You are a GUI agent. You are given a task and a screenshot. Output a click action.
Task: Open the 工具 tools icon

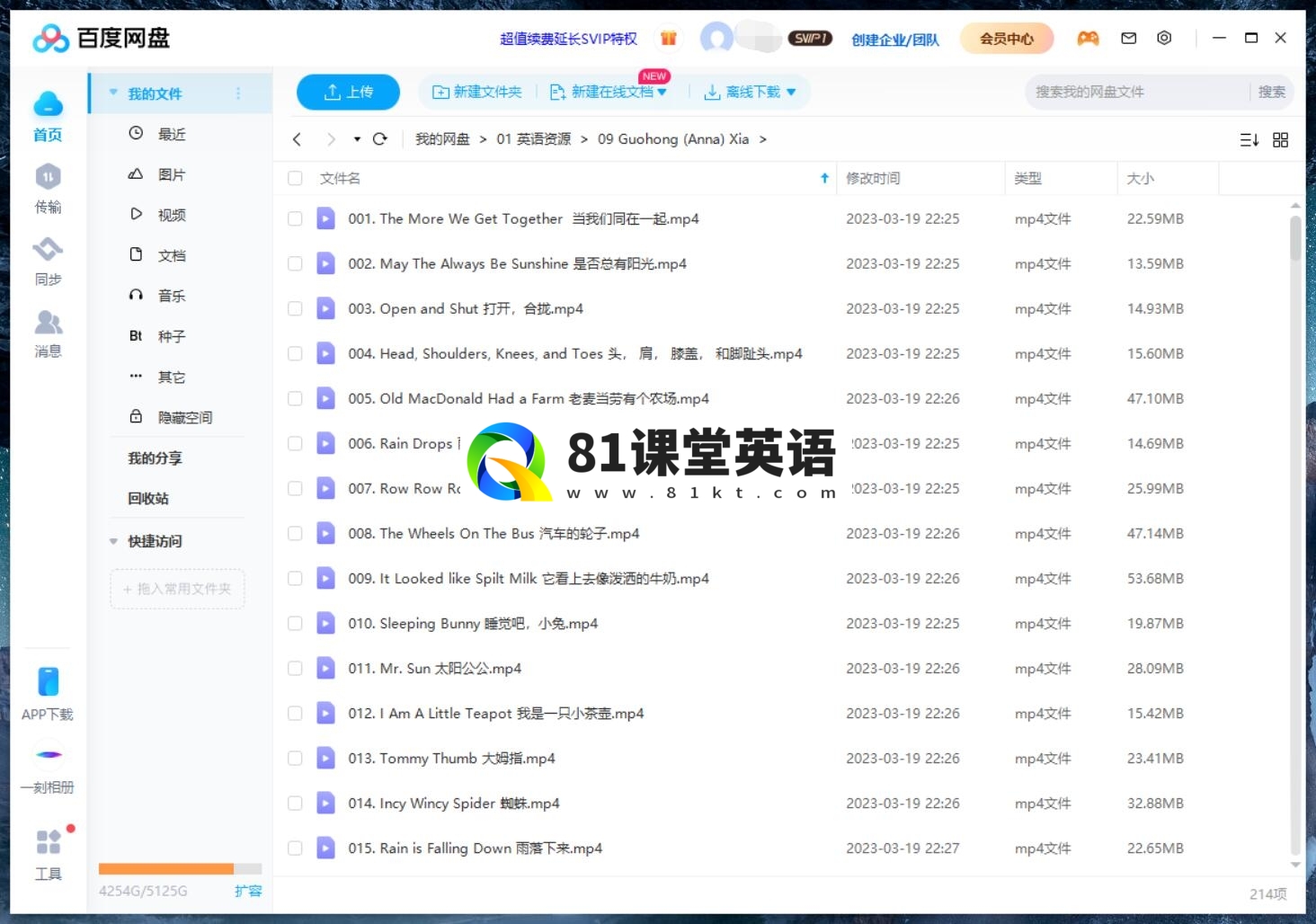pyautogui.click(x=49, y=842)
